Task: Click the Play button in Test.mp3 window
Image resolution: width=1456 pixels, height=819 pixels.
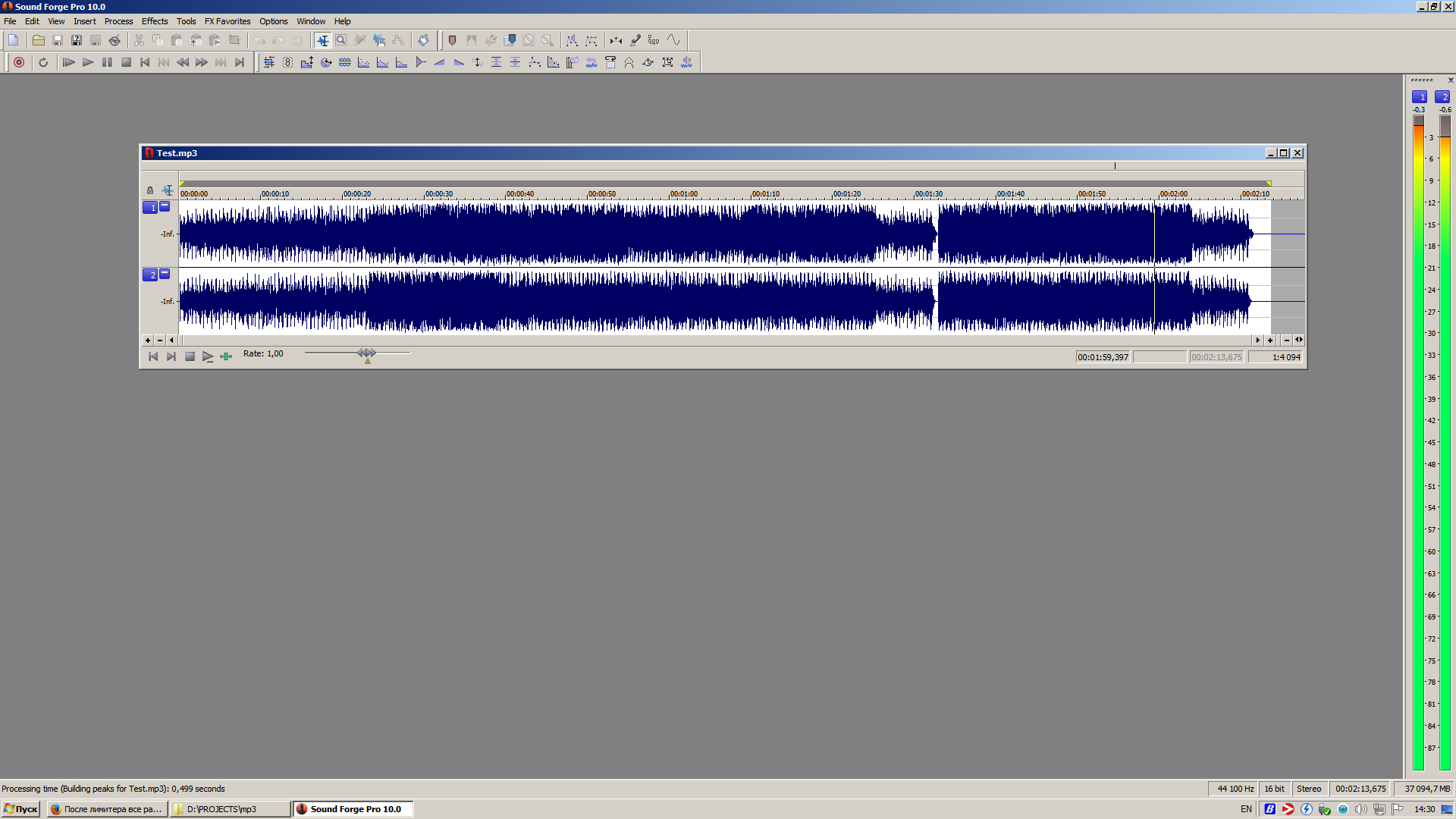Action: click(208, 356)
